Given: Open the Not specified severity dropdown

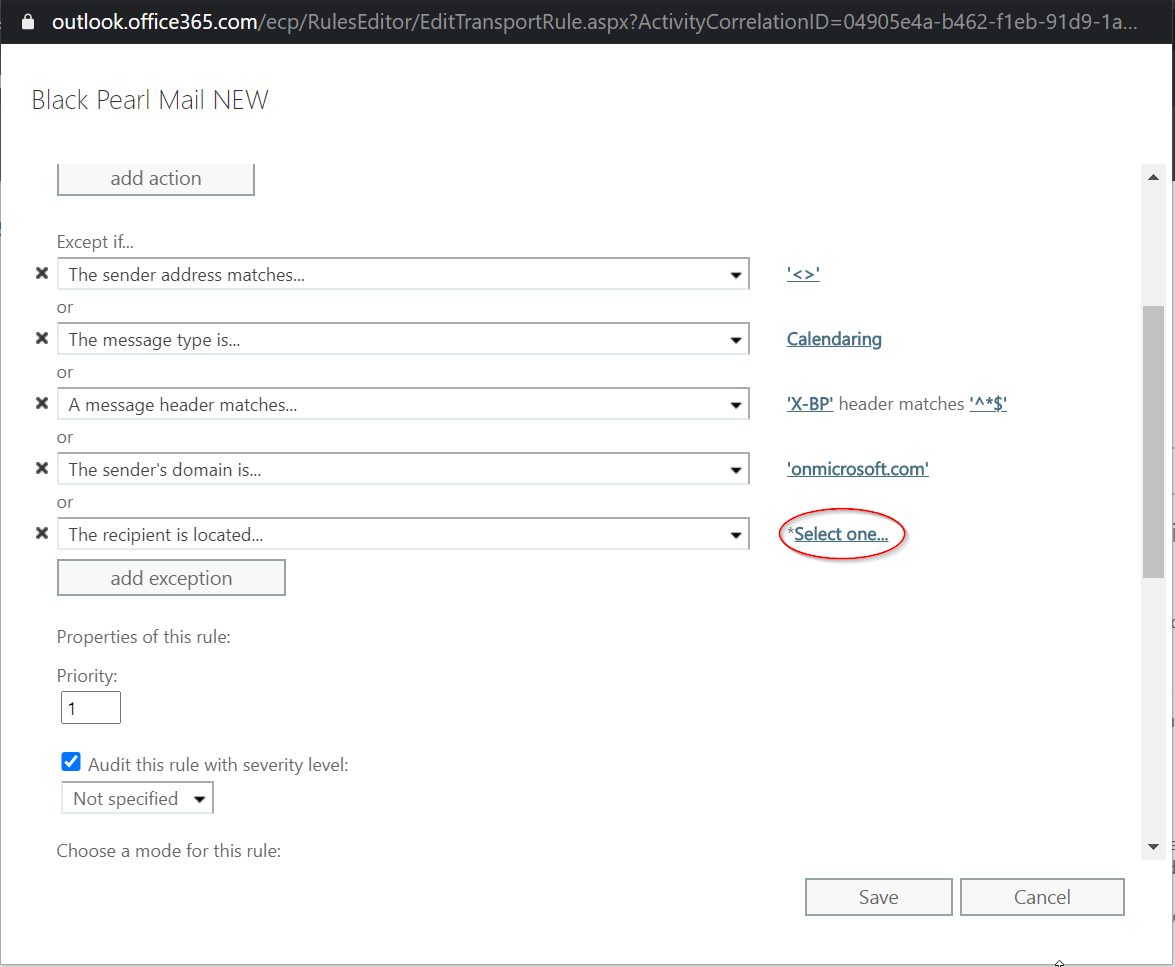Looking at the screenshot, I should pos(137,799).
